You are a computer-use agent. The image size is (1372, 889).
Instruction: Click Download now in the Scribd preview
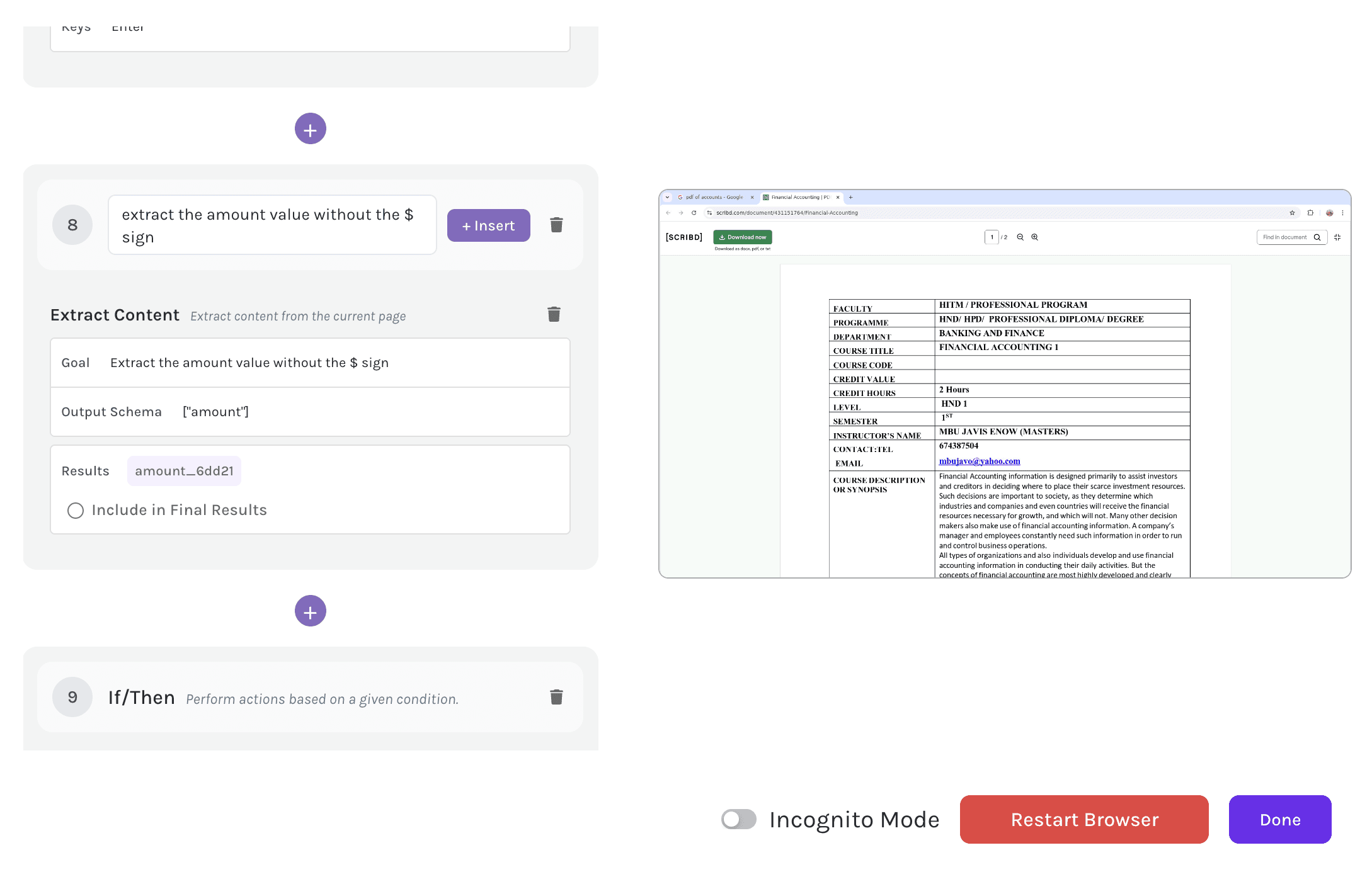pos(743,237)
